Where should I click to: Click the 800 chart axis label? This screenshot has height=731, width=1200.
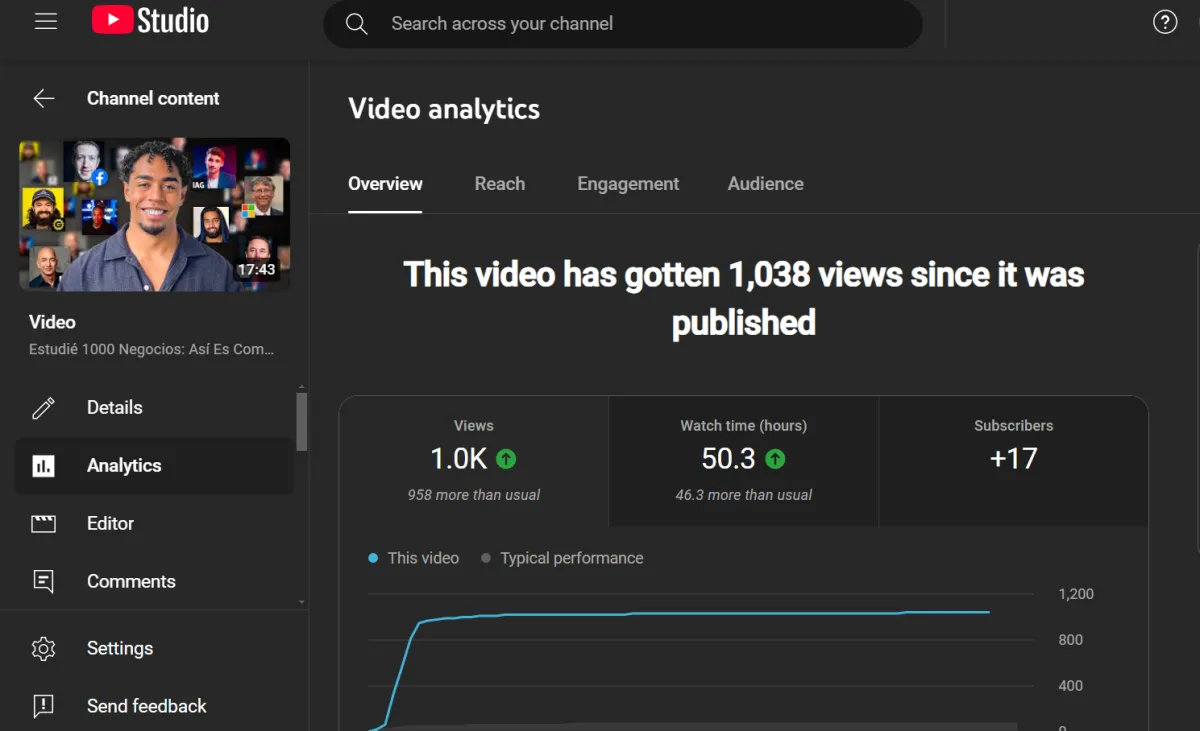pos(1071,640)
